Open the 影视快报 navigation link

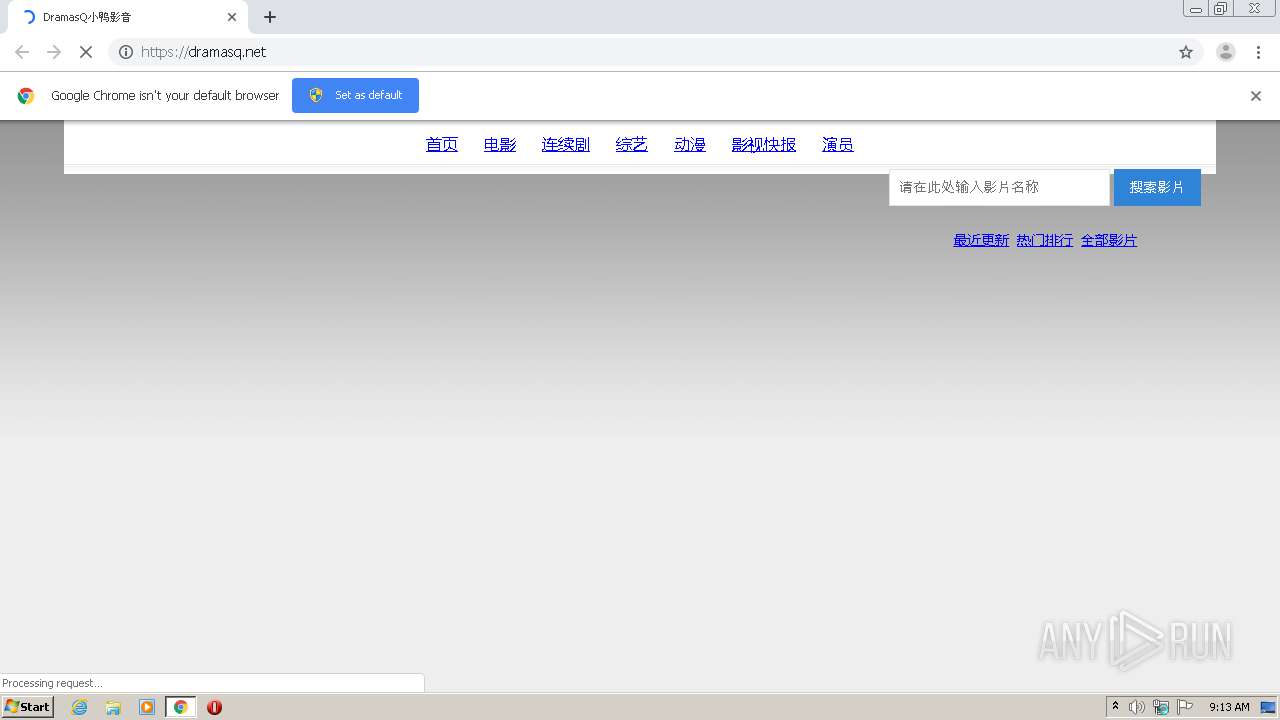coord(764,145)
